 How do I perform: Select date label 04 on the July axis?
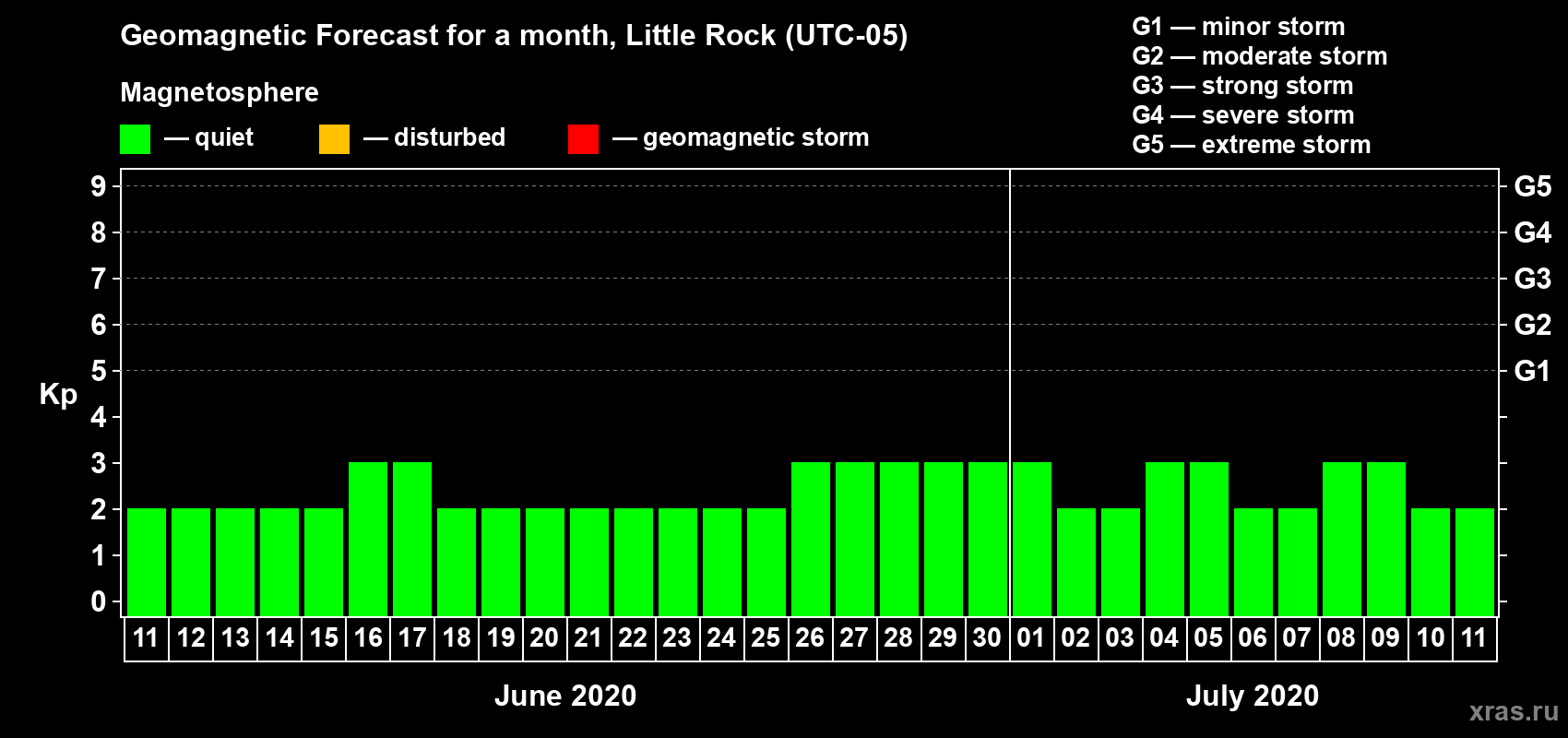1164,638
